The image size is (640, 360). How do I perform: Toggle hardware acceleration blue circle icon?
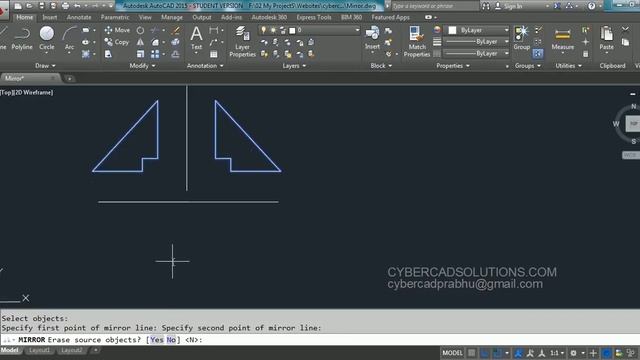[607, 353]
